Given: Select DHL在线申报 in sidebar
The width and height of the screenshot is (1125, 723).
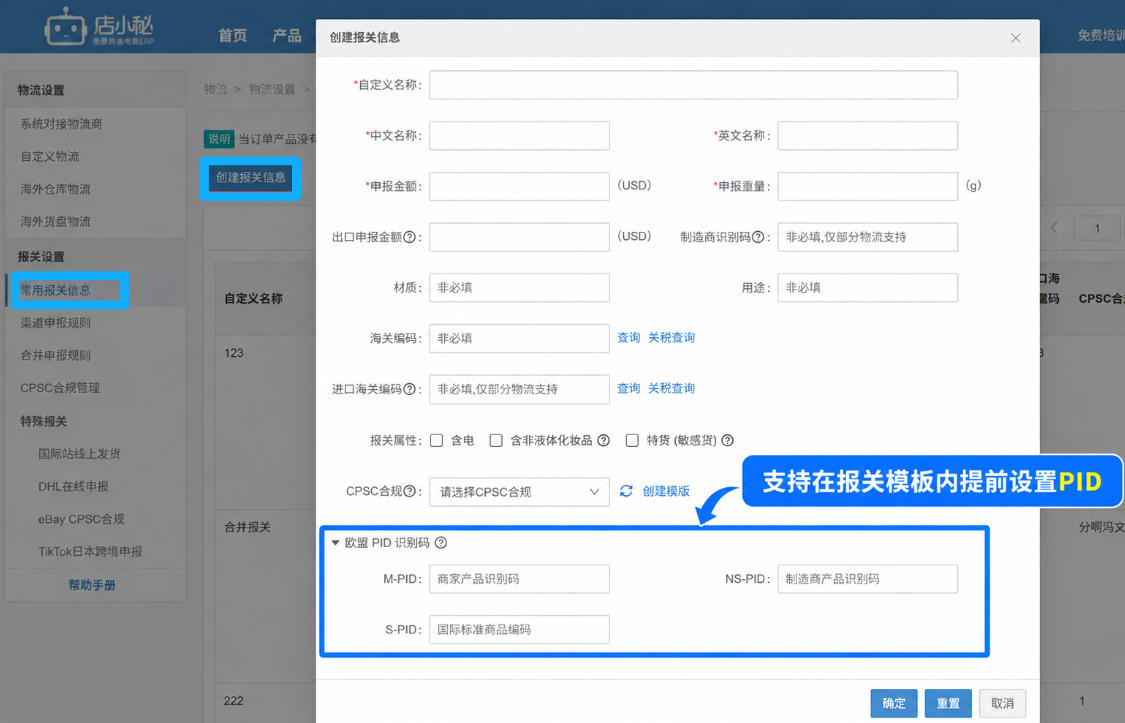Looking at the screenshot, I should 73,486.
